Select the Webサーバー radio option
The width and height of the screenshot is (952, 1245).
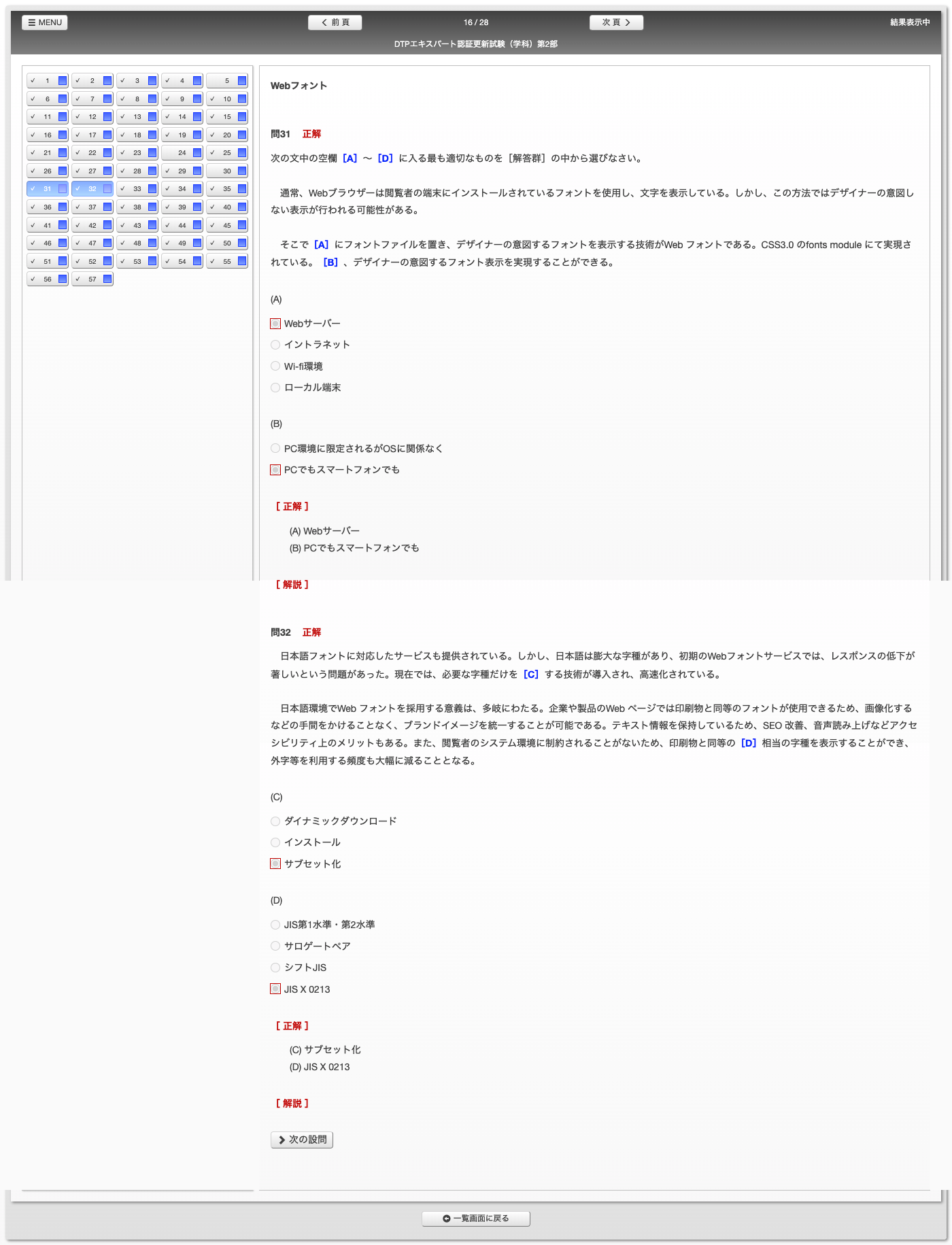click(x=275, y=324)
